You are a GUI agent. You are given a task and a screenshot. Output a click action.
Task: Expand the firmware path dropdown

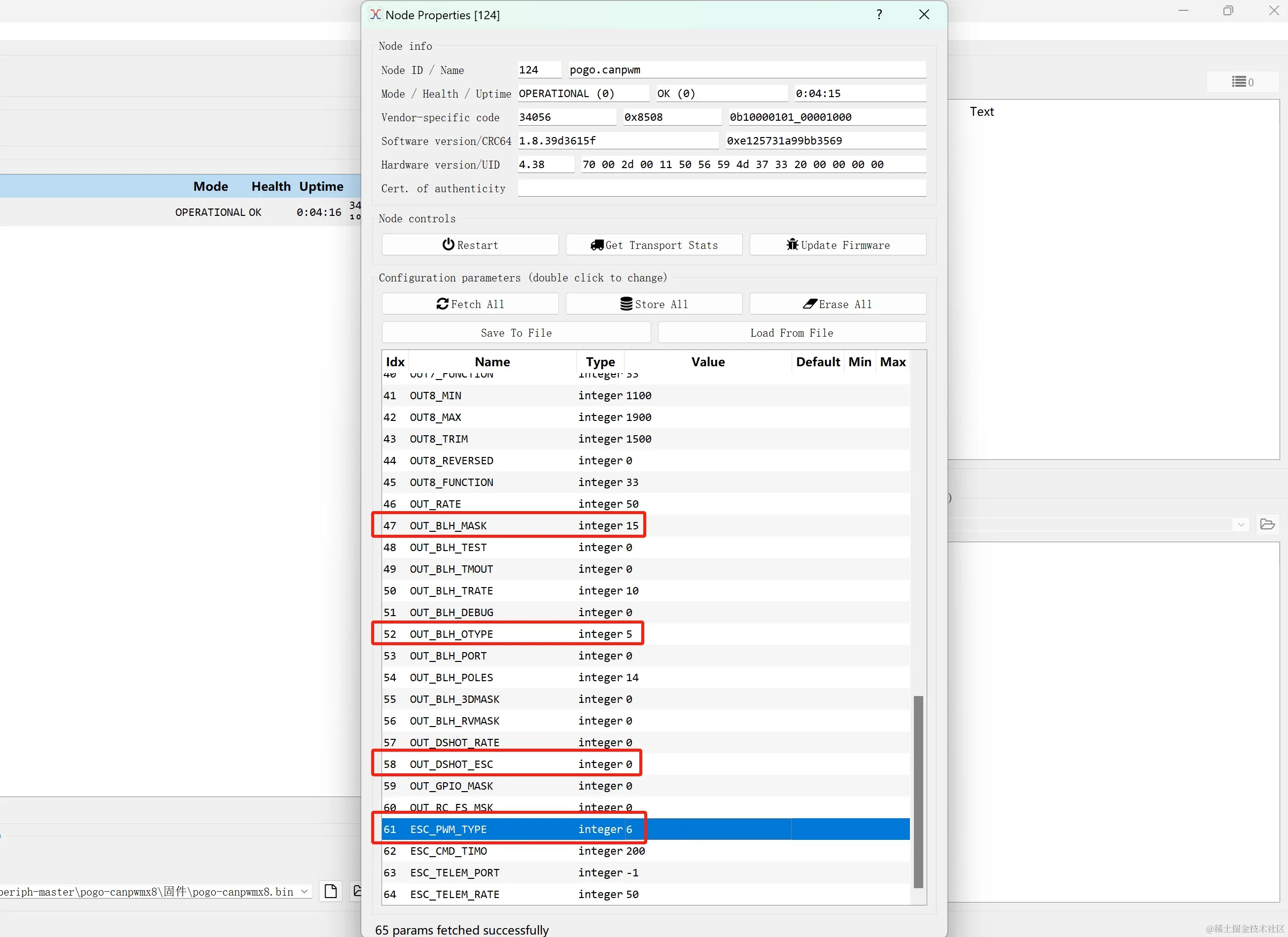click(305, 892)
